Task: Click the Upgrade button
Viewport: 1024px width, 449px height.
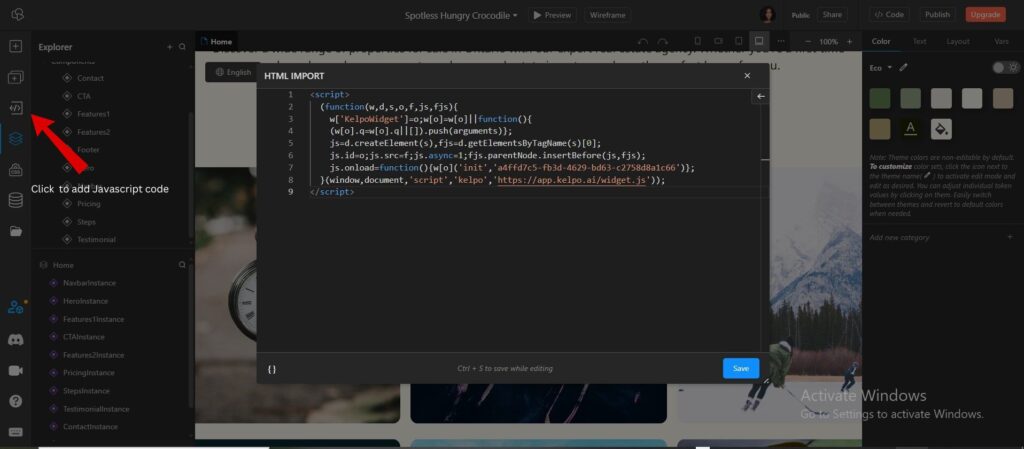Action: pos(985,14)
